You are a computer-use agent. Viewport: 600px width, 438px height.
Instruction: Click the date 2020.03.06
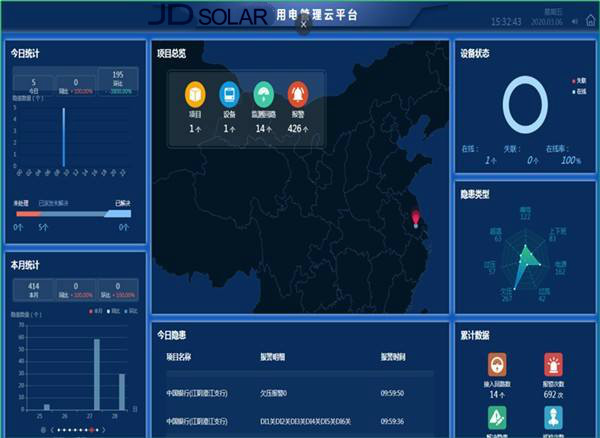pyautogui.click(x=546, y=22)
